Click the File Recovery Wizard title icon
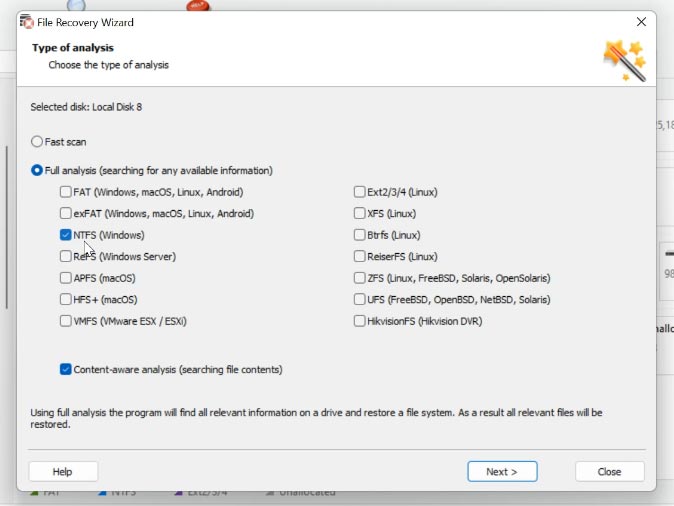Image resolution: width=674 pixels, height=506 pixels. tap(27, 22)
